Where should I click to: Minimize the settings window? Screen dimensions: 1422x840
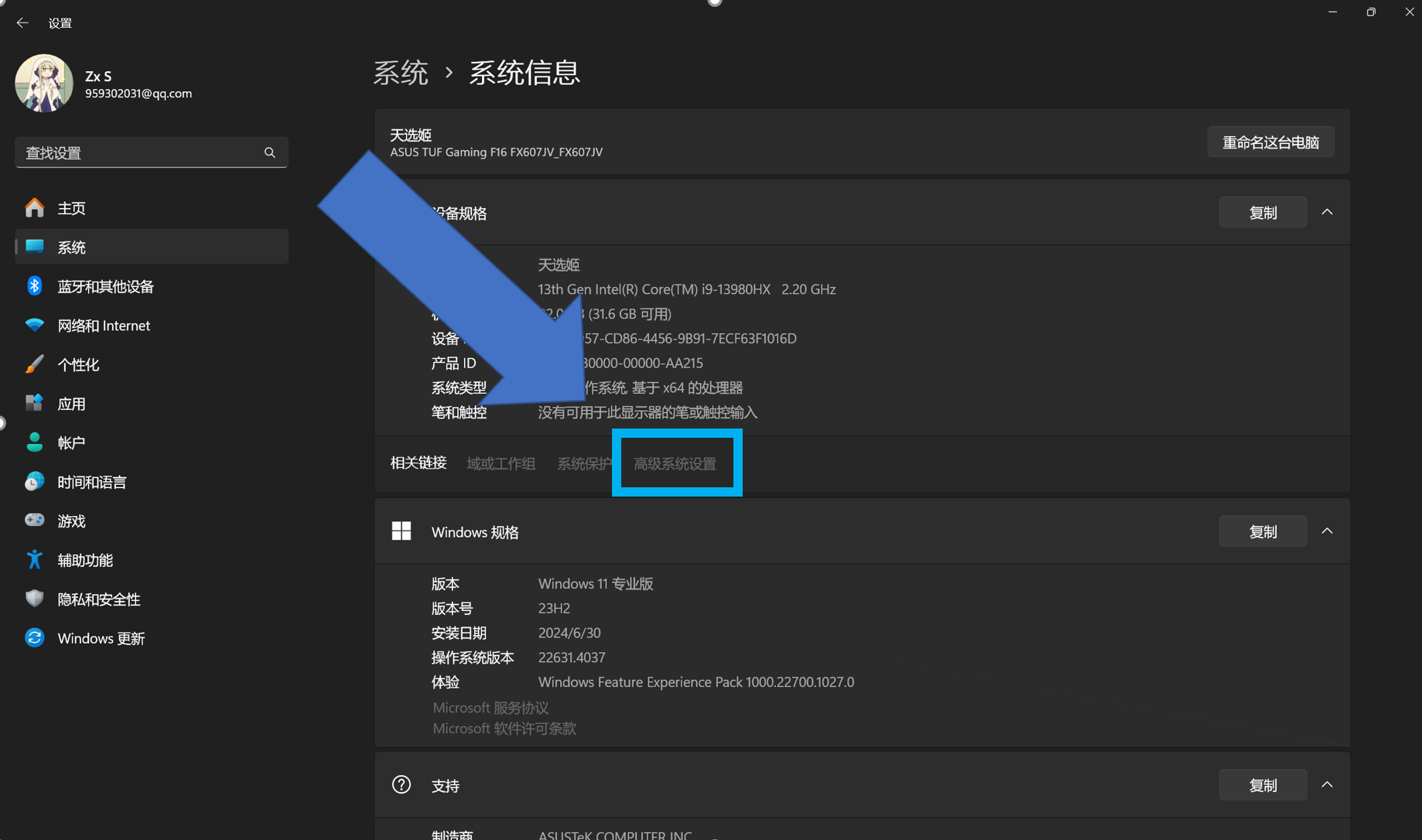1332,12
